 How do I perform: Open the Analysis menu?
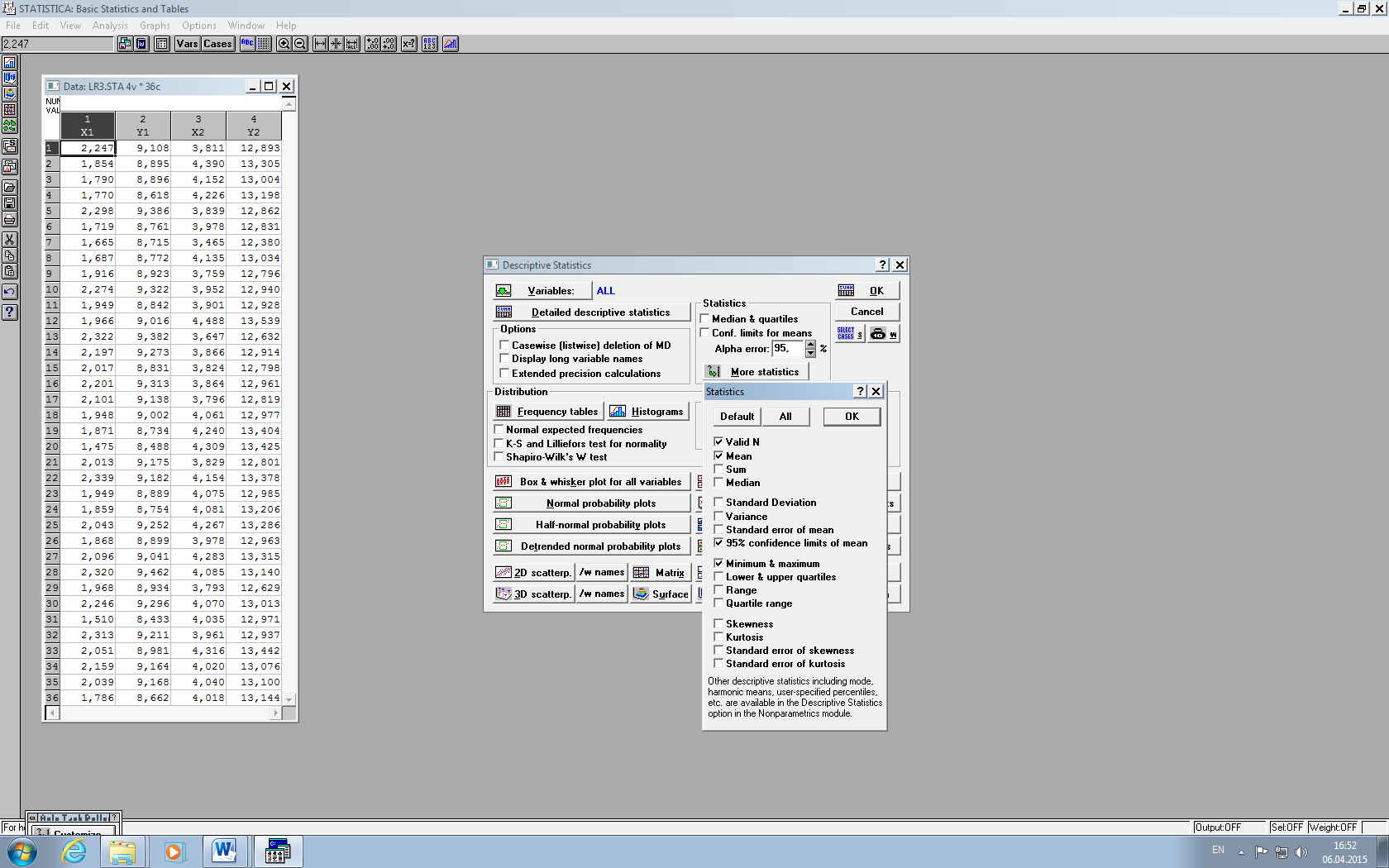pyautogui.click(x=110, y=26)
